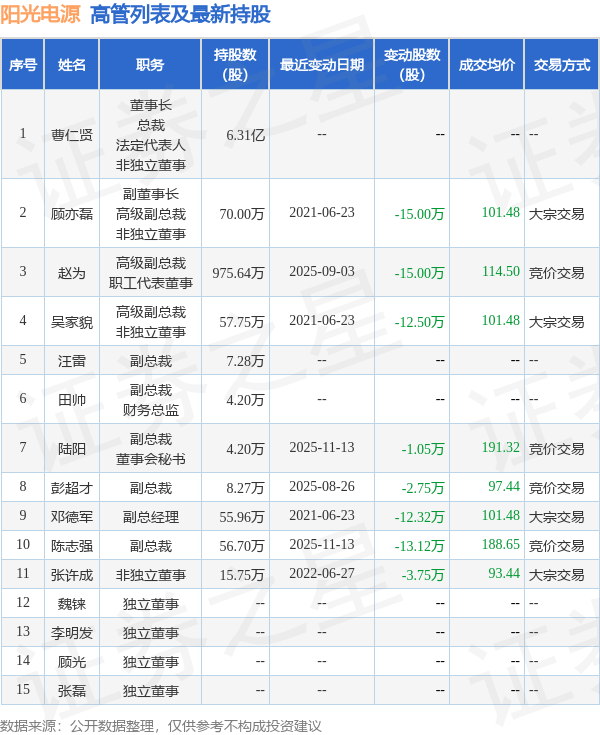Click the 975.64万 shareholding value
Viewport: 600px width, 735px height.
tap(238, 272)
